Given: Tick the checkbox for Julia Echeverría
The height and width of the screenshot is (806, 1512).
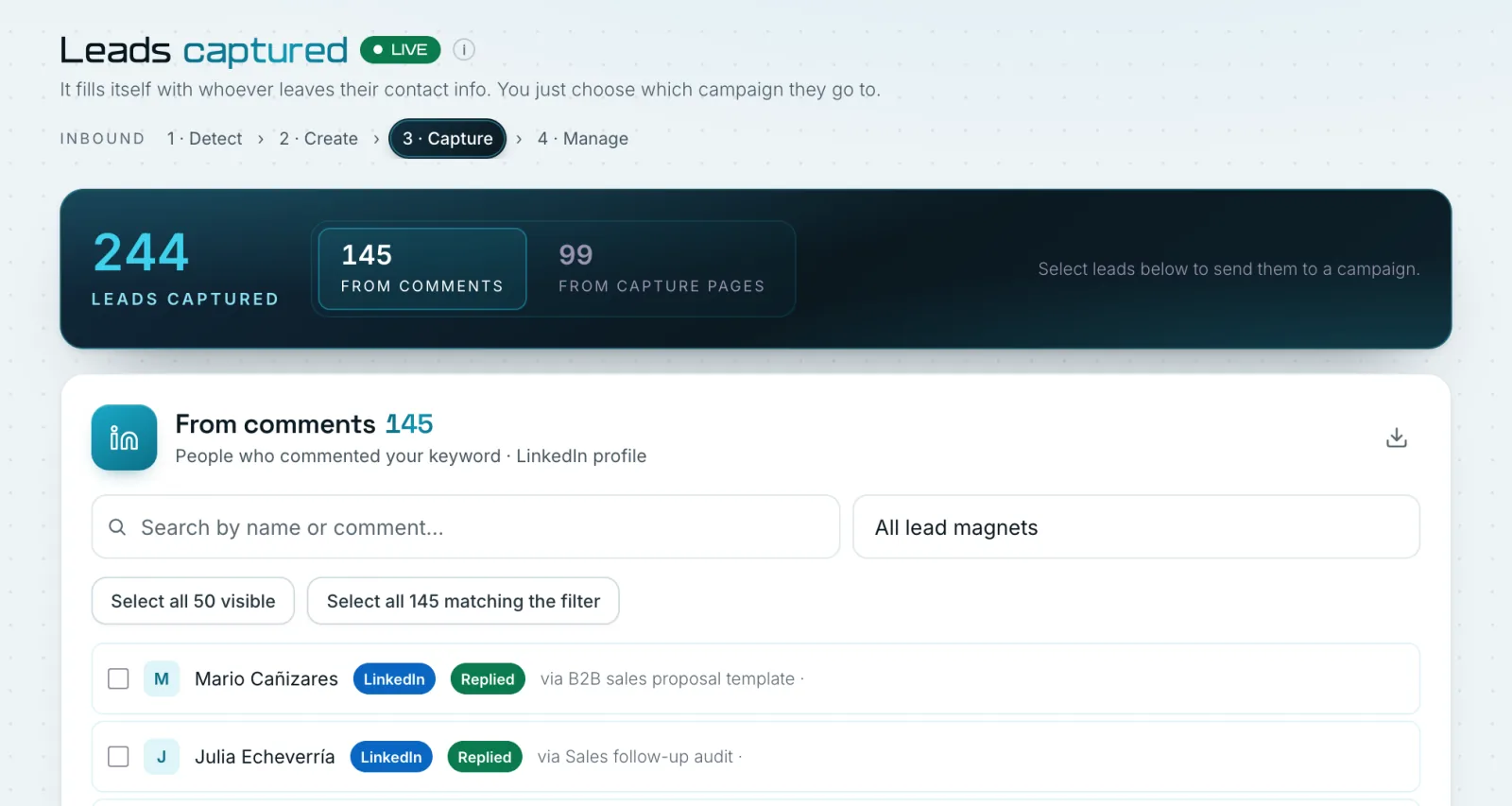Looking at the screenshot, I should 118,757.
